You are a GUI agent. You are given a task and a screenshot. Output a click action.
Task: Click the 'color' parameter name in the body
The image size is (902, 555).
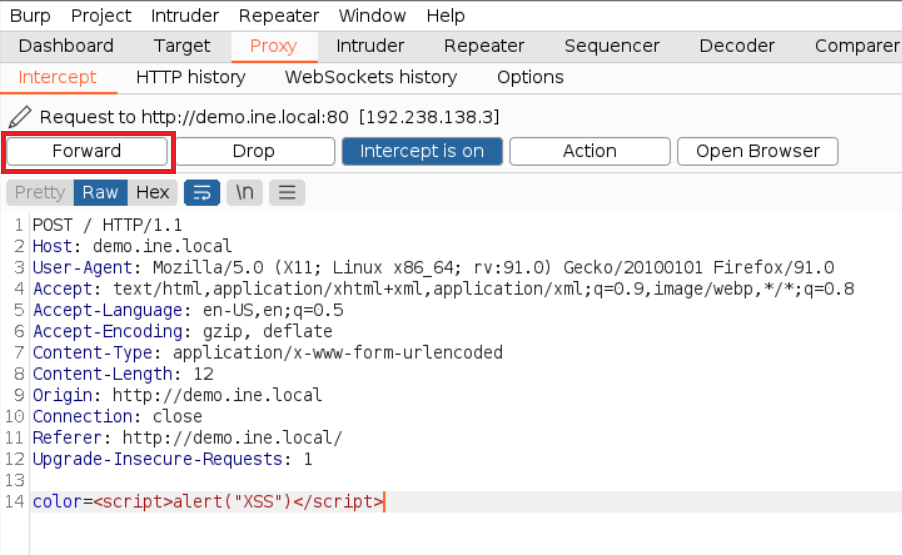[58, 502]
